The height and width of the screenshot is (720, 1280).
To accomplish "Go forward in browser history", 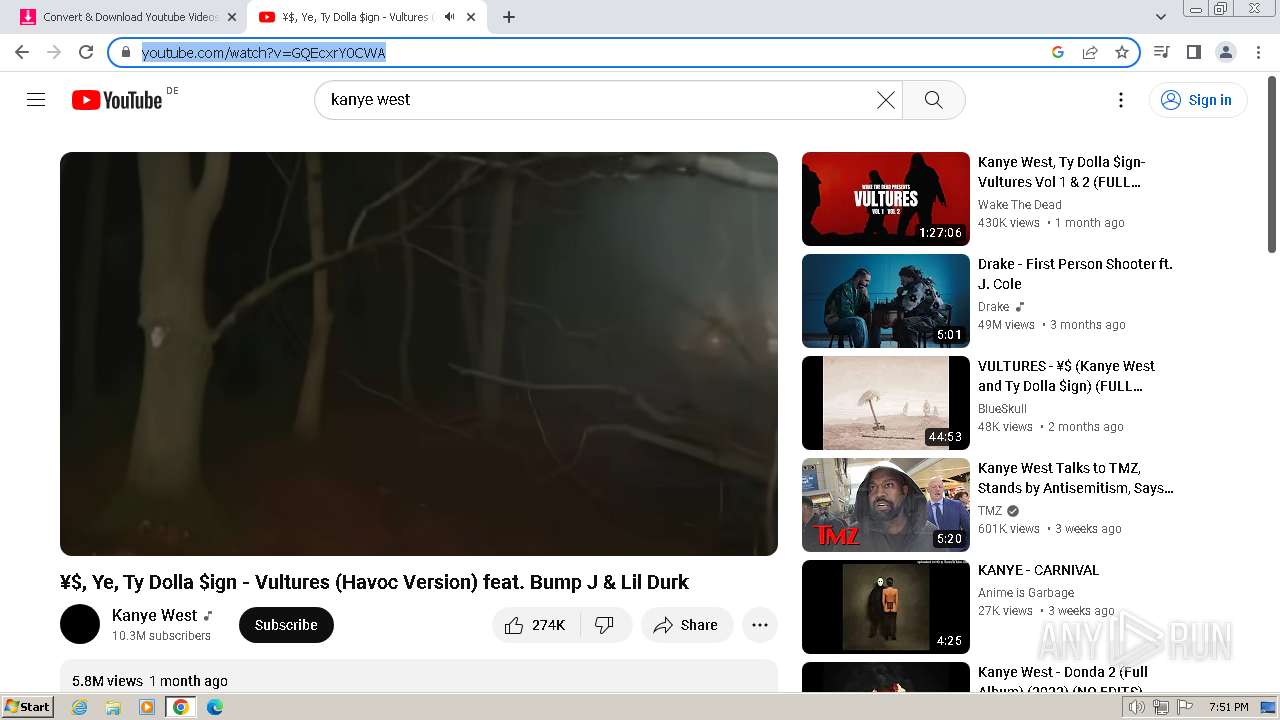I will (x=54, y=52).
